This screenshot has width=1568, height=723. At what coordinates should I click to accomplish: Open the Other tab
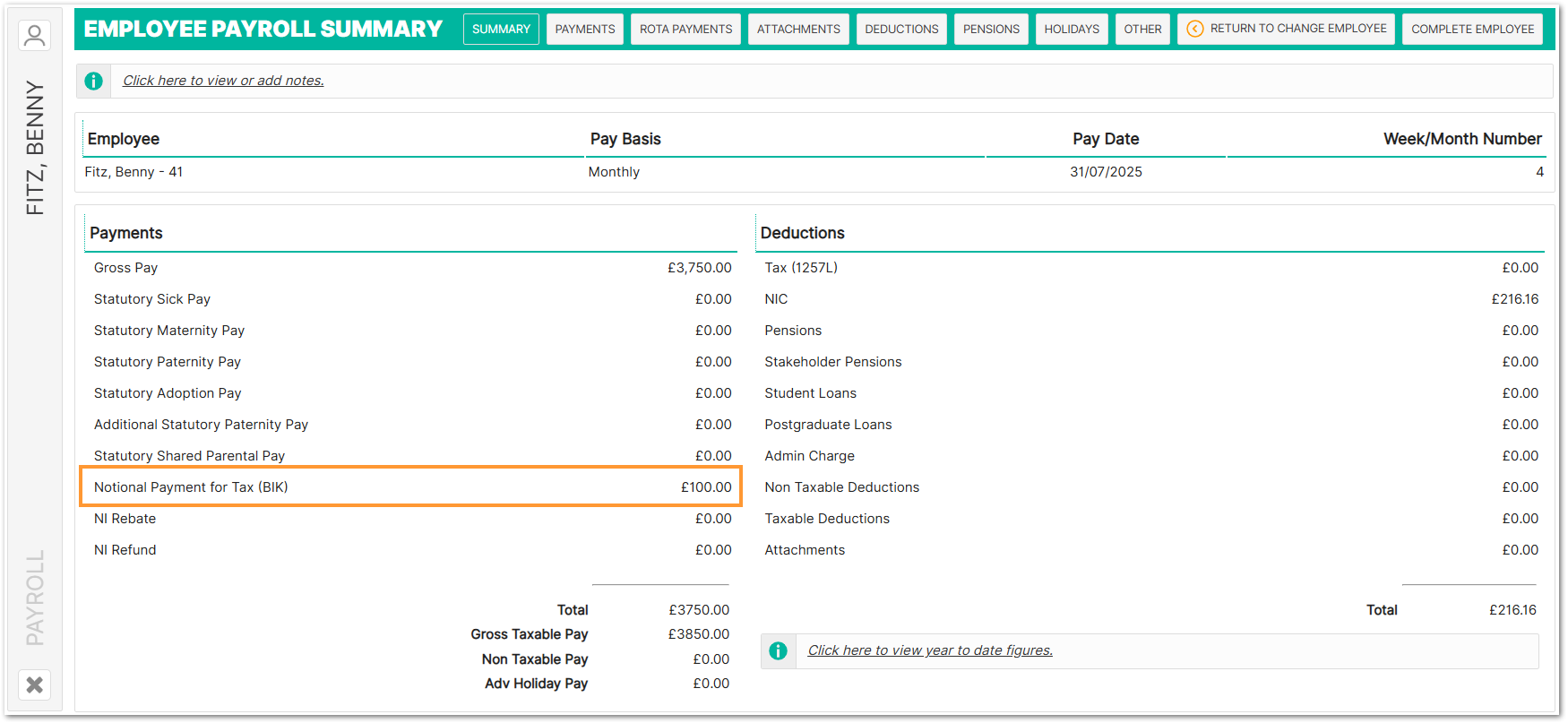point(1142,29)
